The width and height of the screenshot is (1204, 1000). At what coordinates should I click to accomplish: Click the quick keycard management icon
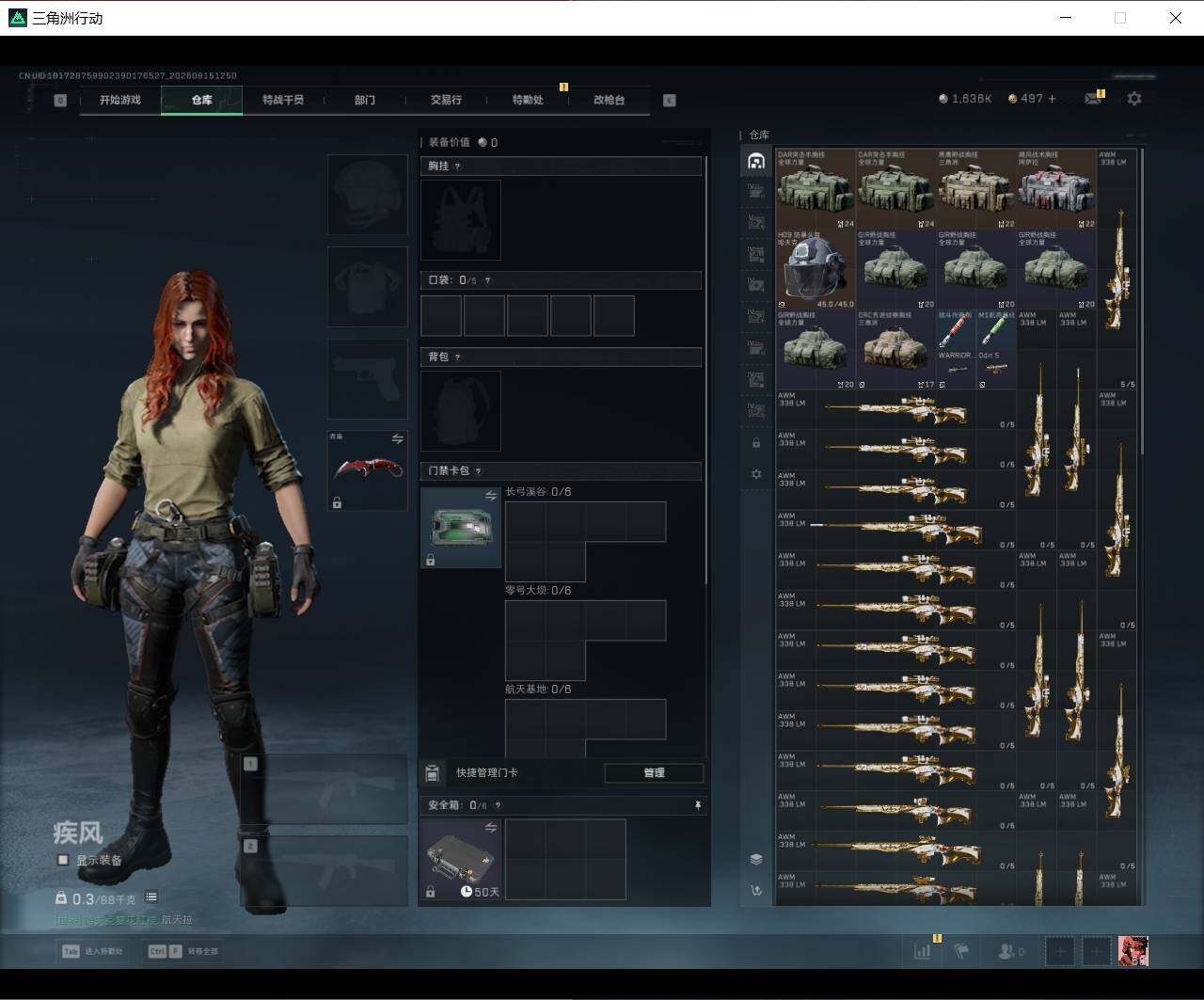coord(433,772)
